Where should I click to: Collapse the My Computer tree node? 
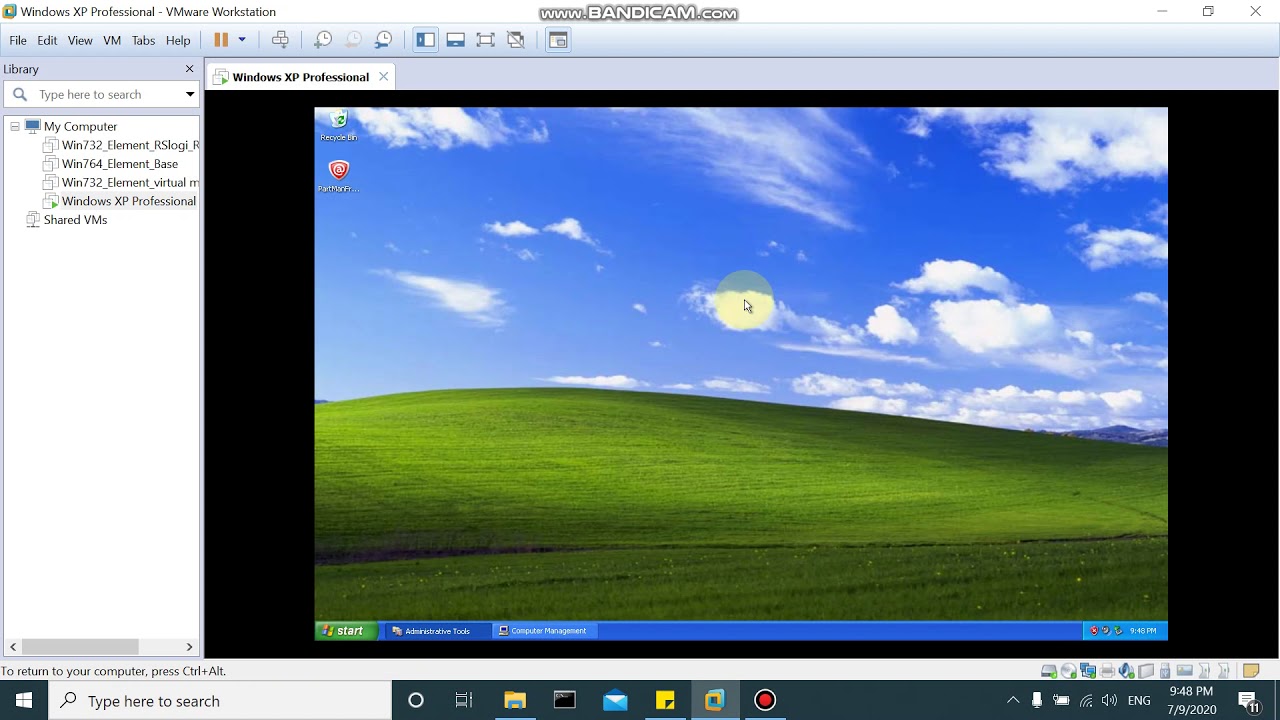click(x=15, y=127)
